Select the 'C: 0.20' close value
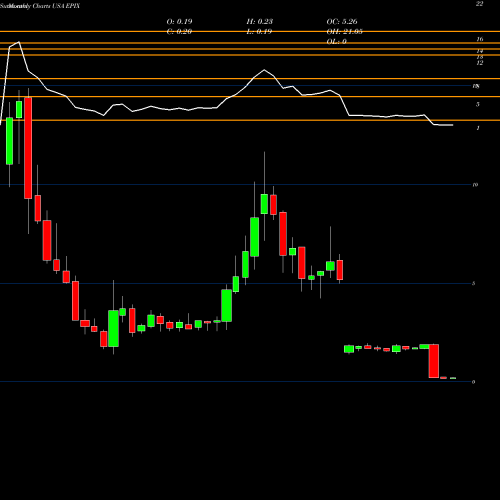 [179, 32]
